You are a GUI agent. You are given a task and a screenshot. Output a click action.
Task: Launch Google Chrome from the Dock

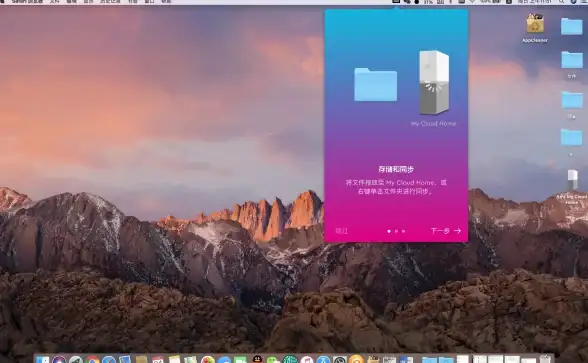click(x=93, y=360)
